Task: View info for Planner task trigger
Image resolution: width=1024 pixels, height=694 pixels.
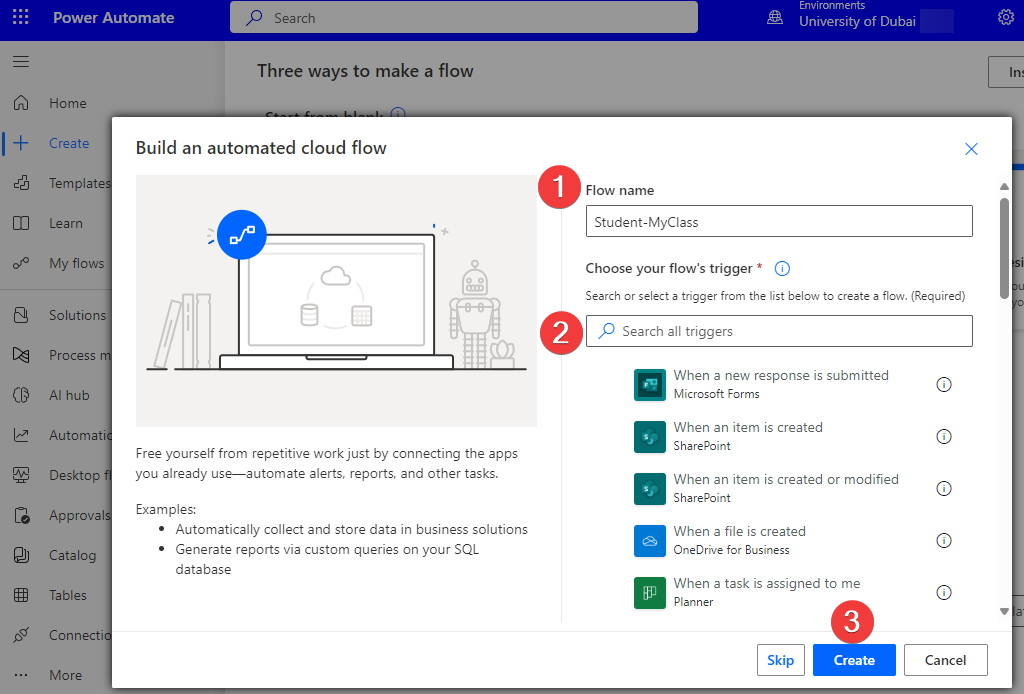Action: click(x=944, y=592)
